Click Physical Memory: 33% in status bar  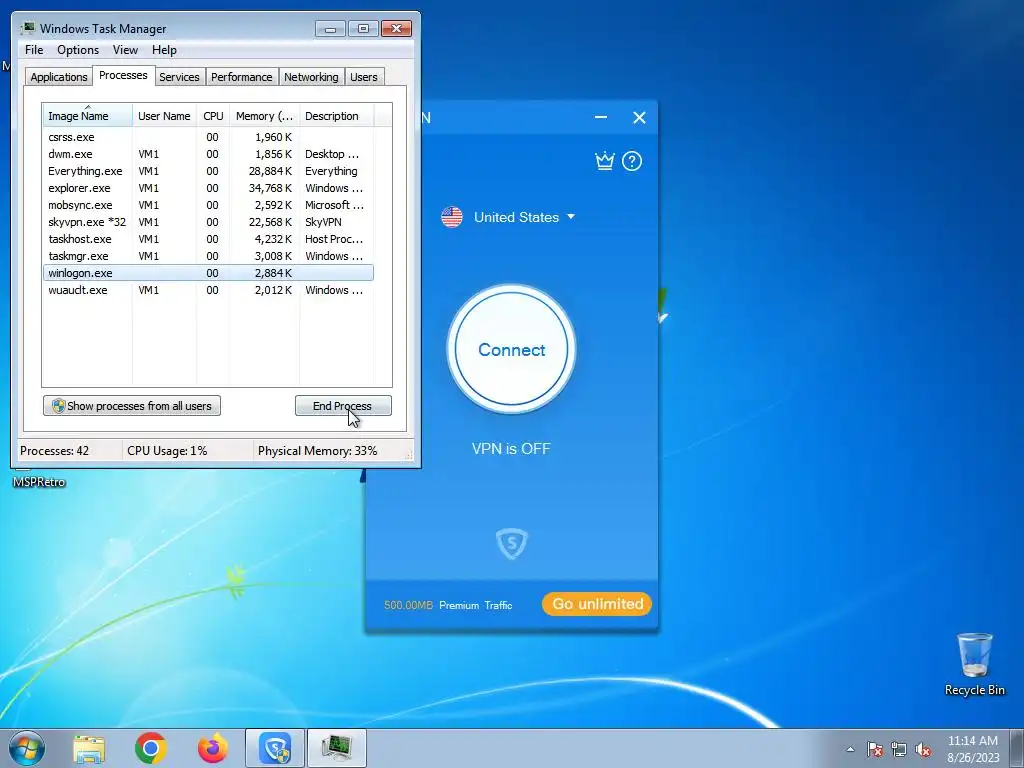(x=317, y=451)
